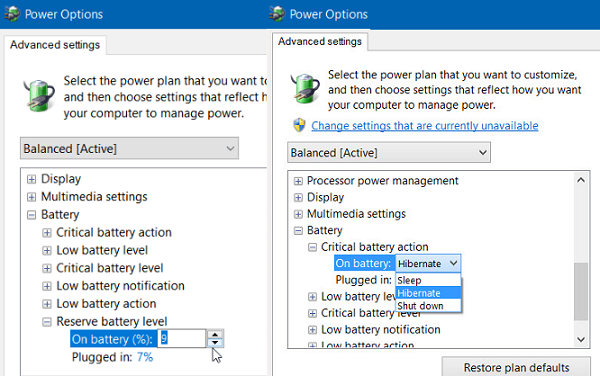Viewport: 600px width, 376px height.
Task: Select the Advanced settings tab in right window
Action: 320,41
